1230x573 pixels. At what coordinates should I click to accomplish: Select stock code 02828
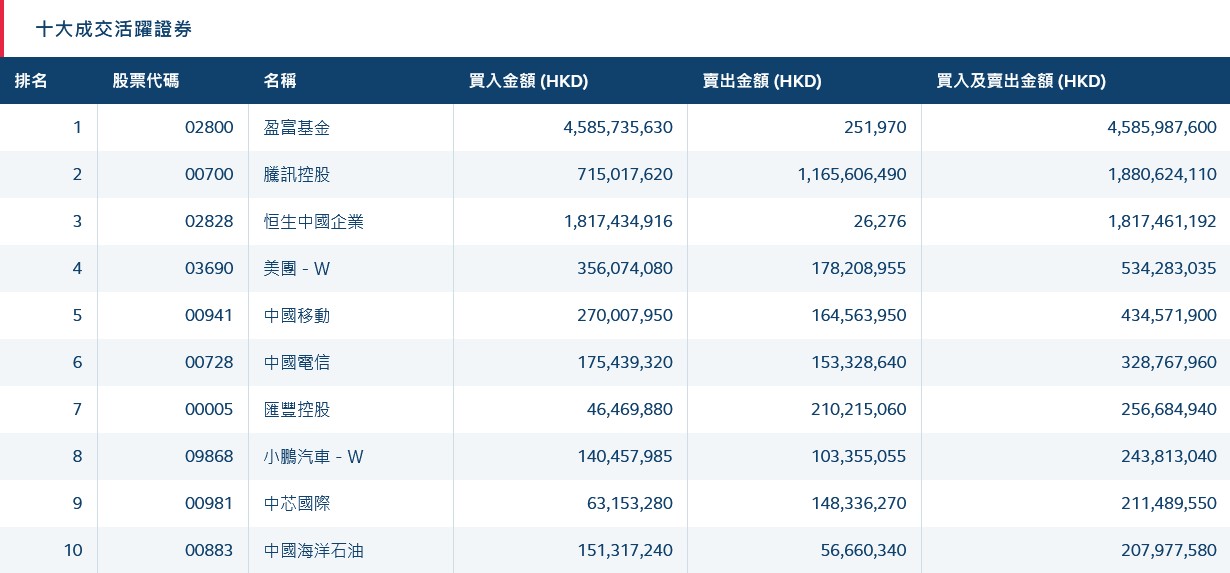pos(209,221)
